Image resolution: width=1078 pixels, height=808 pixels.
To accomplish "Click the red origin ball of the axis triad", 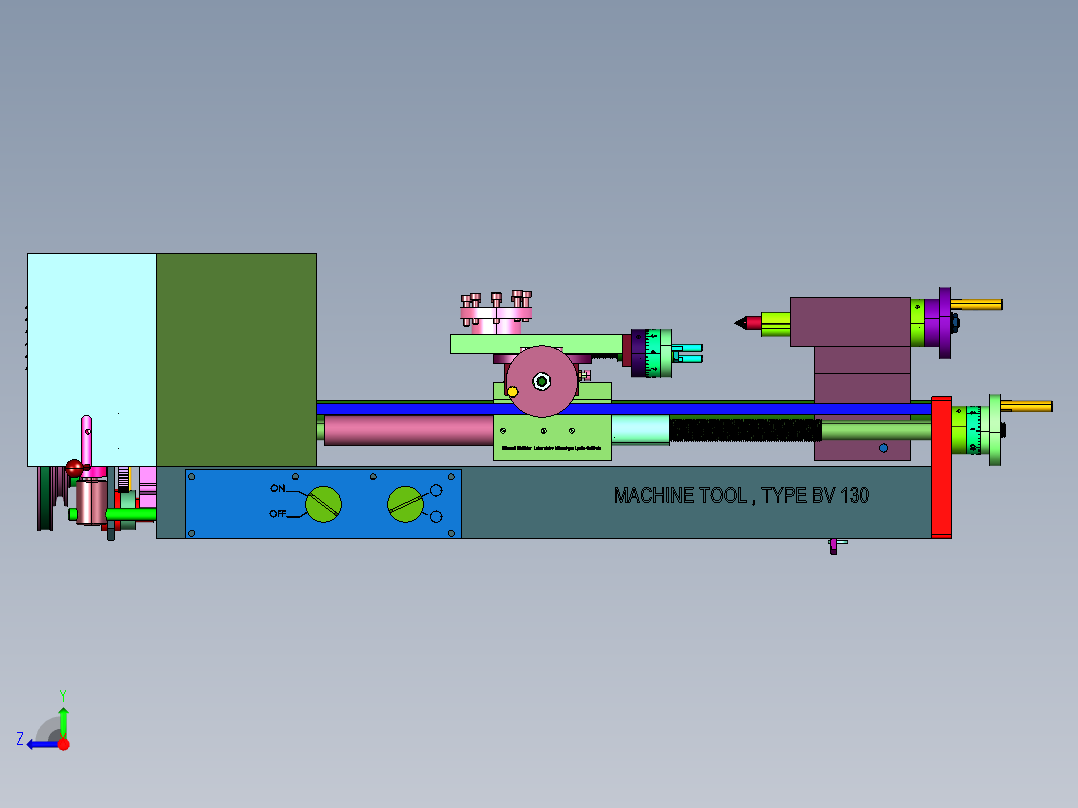I will [x=64, y=744].
